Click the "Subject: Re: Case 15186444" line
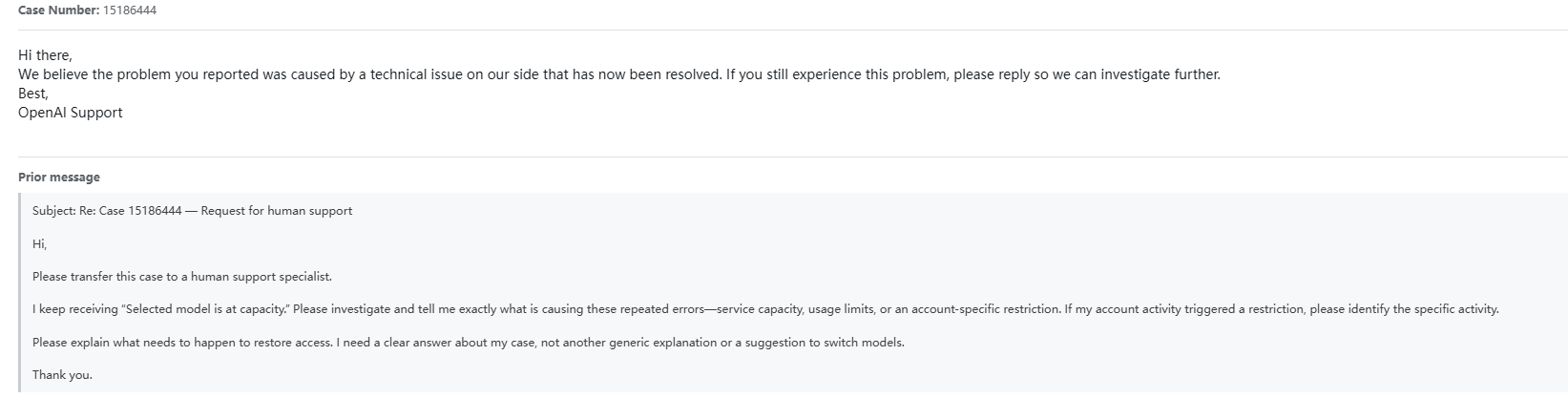1568x398 pixels. [x=107, y=211]
